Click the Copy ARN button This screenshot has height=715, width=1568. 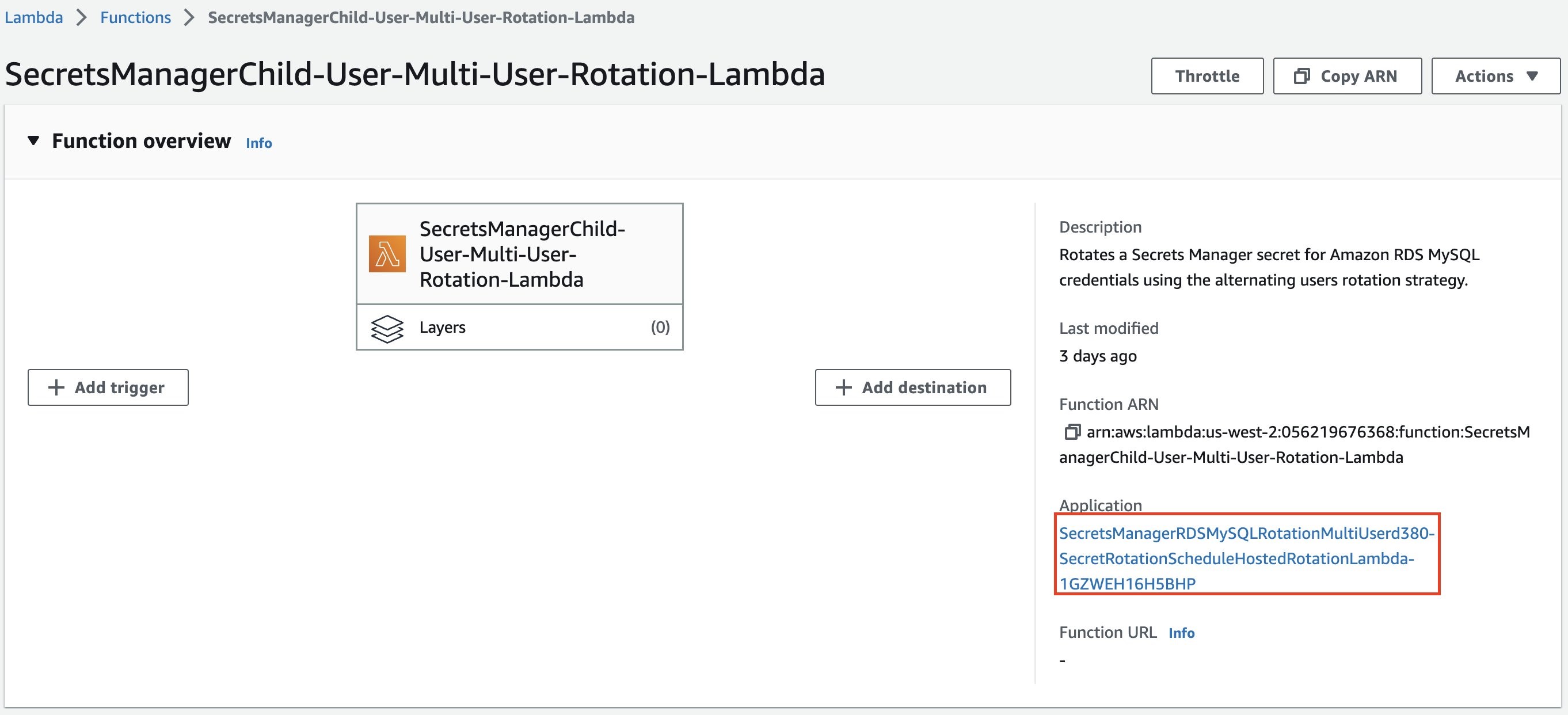coord(1347,76)
